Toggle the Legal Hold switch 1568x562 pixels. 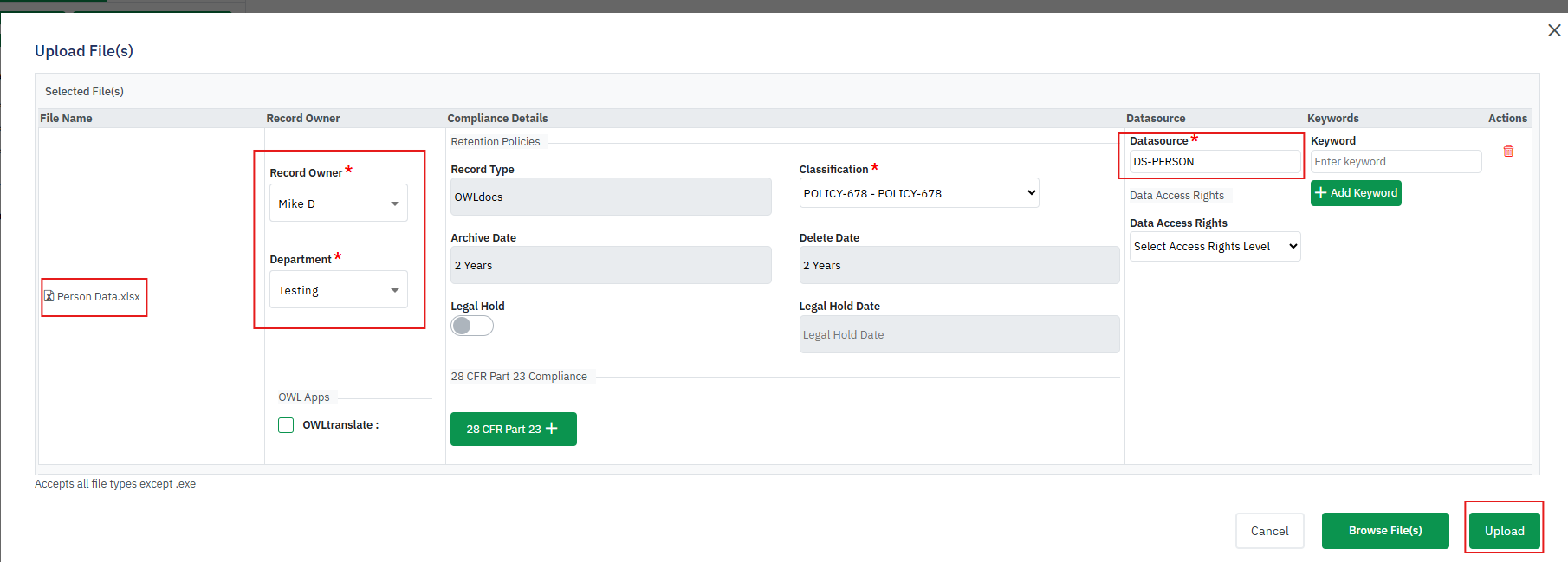[472, 326]
